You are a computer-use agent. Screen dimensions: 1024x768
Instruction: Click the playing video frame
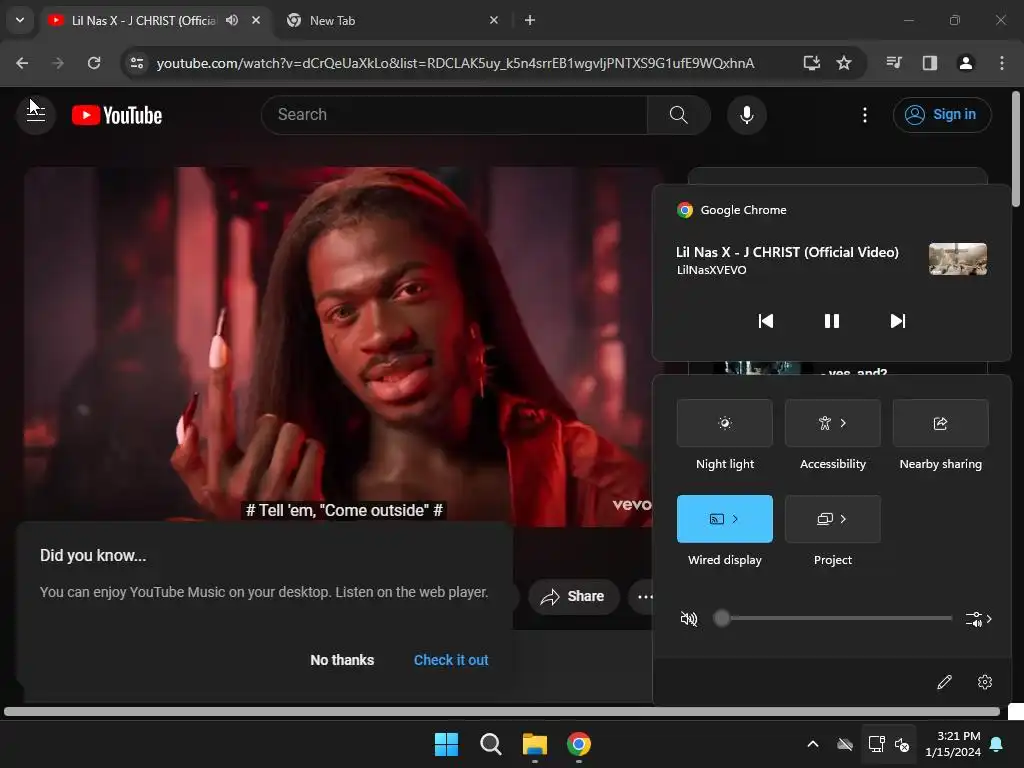click(x=338, y=346)
